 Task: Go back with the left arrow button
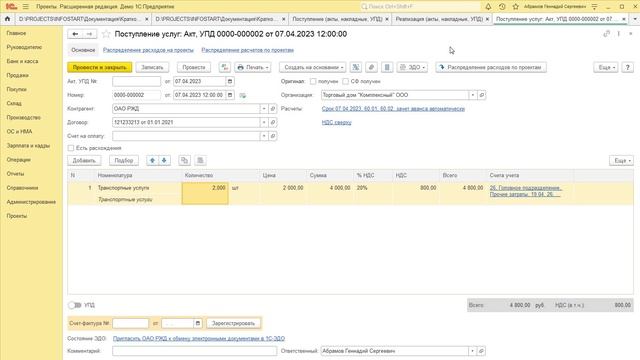pyautogui.click(x=75, y=34)
